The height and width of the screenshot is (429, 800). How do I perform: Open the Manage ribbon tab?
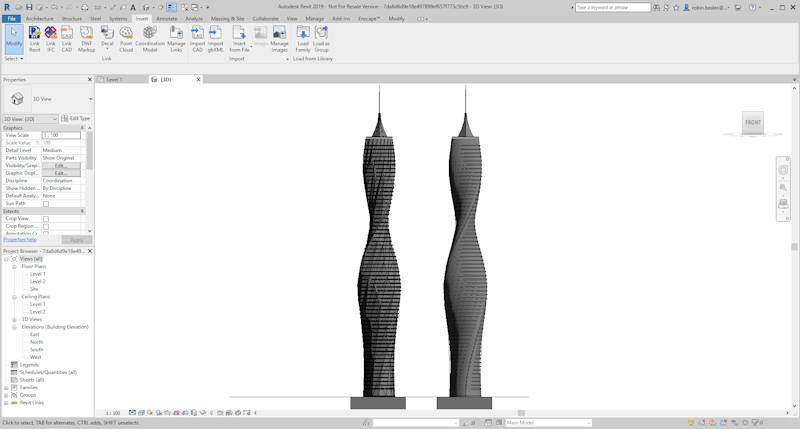[x=314, y=18]
